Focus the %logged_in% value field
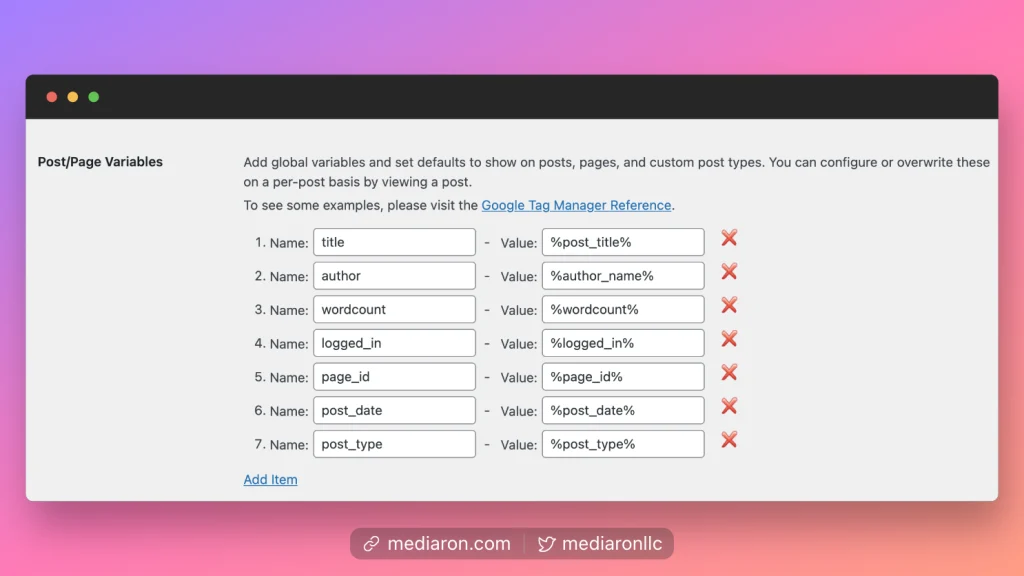The width and height of the screenshot is (1024, 576). pyautogui.click(x=623, y=343)
